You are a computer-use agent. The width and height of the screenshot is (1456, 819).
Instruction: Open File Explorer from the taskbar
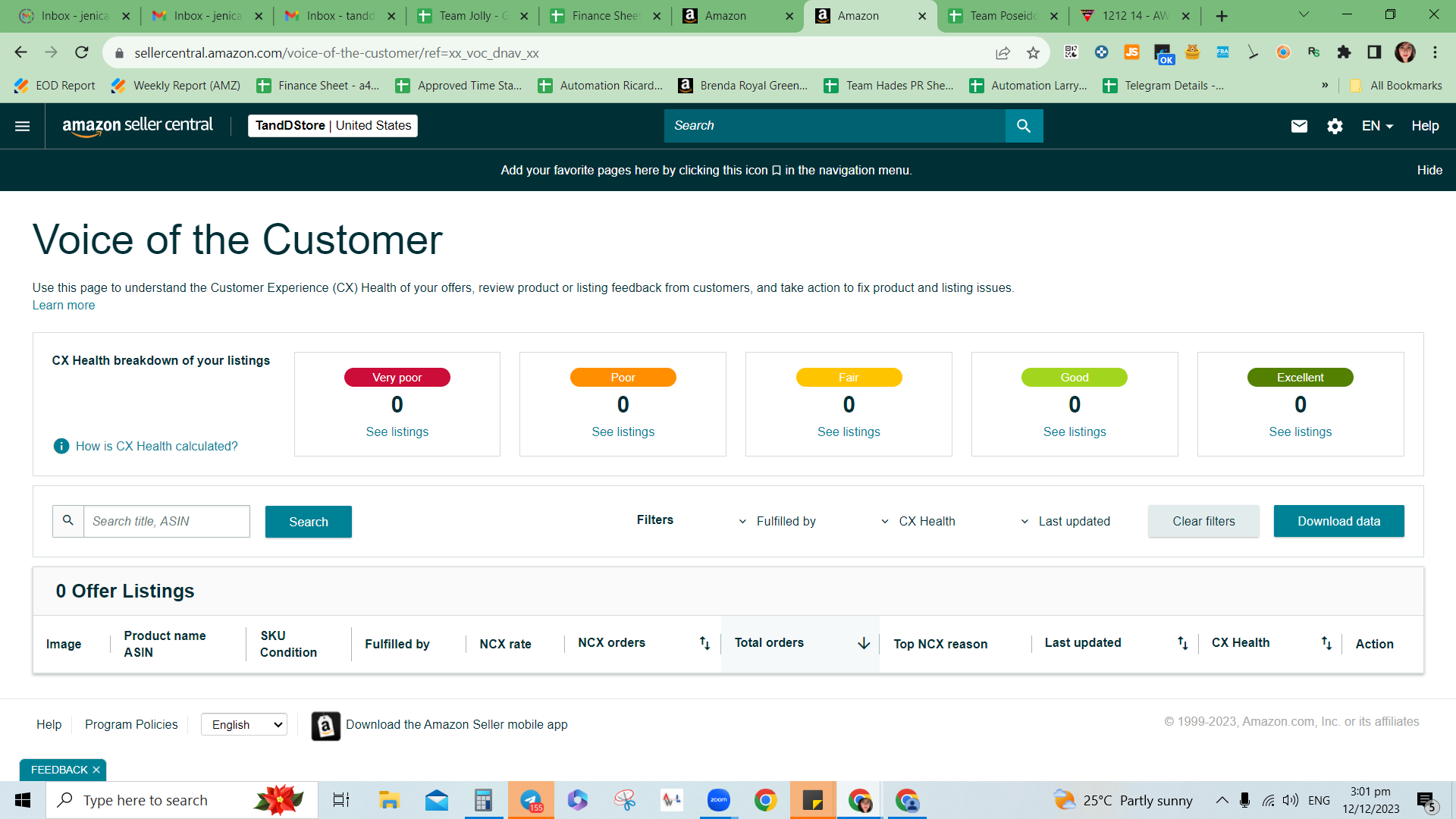(389, 800)
